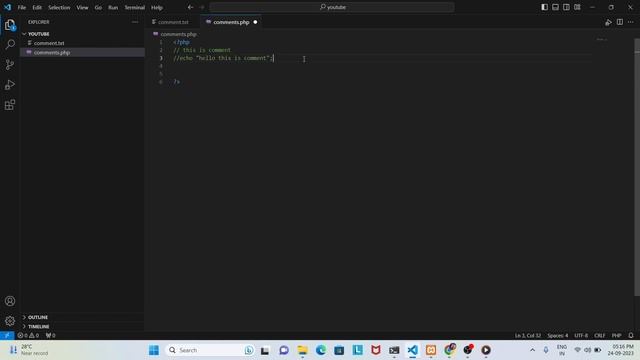Toggle the Primary Side Bar layout icon
This screenshot has width=640, height=360.
pyautogui.click(x=544, y=7)
